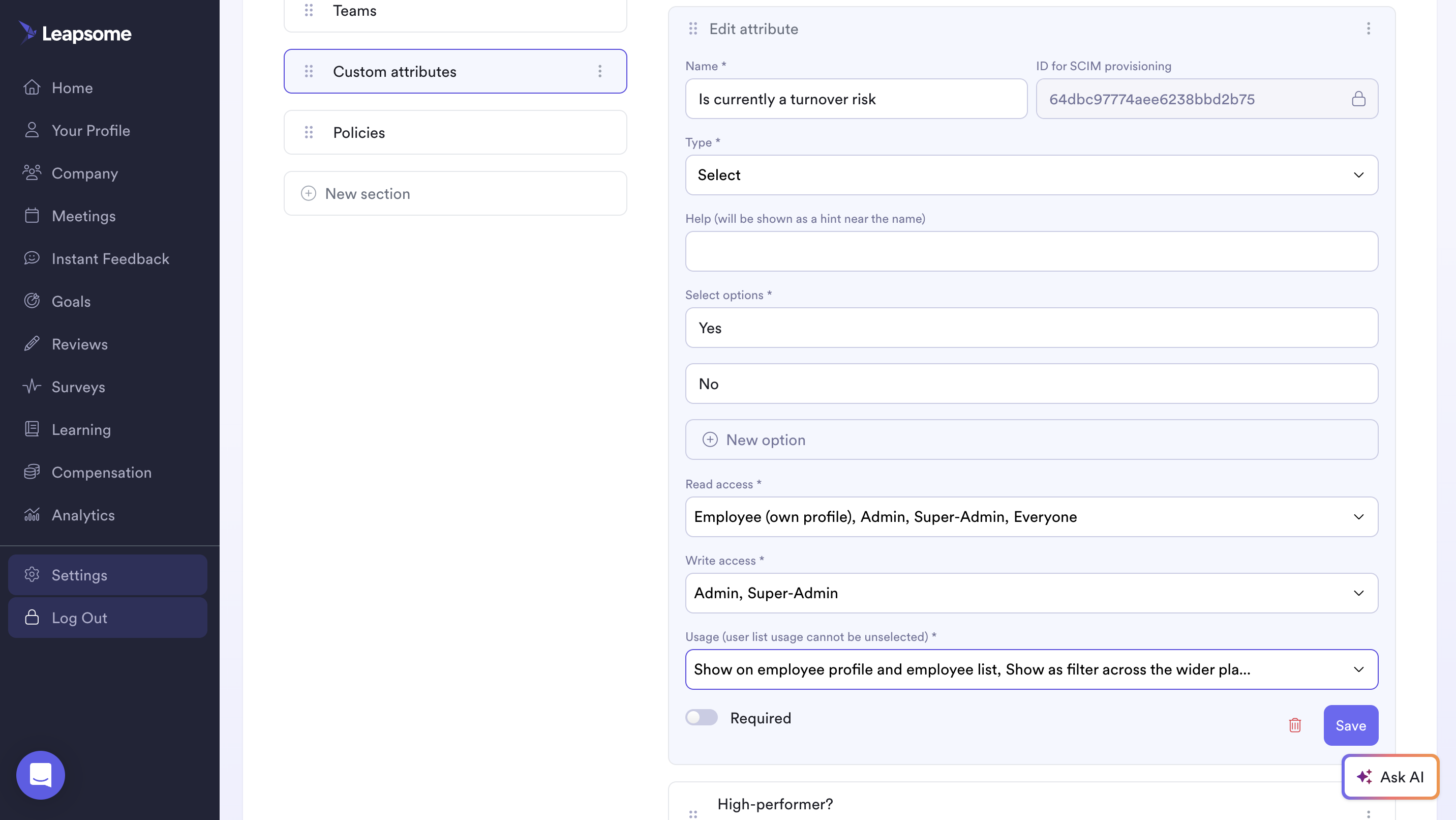
Task: Click the High-performer? drag handle
Action: [693, 814]
